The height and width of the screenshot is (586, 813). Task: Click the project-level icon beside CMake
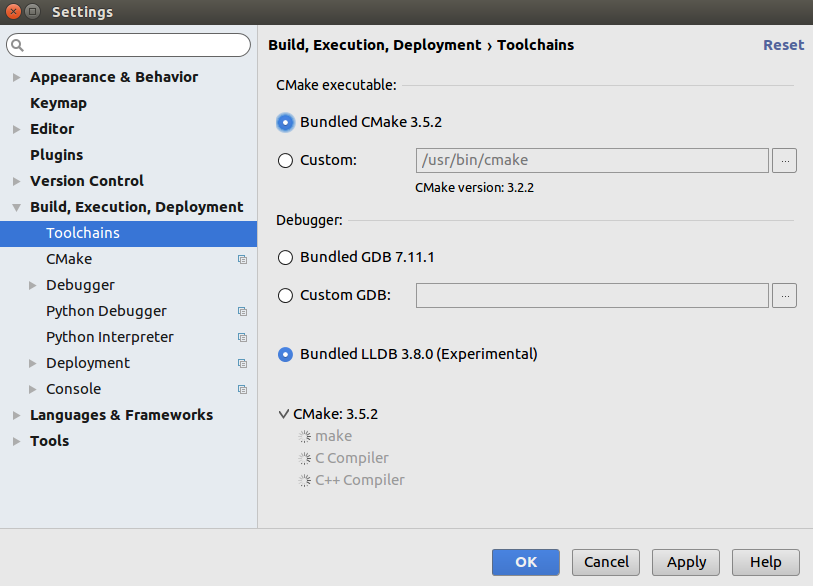[242, 259]
